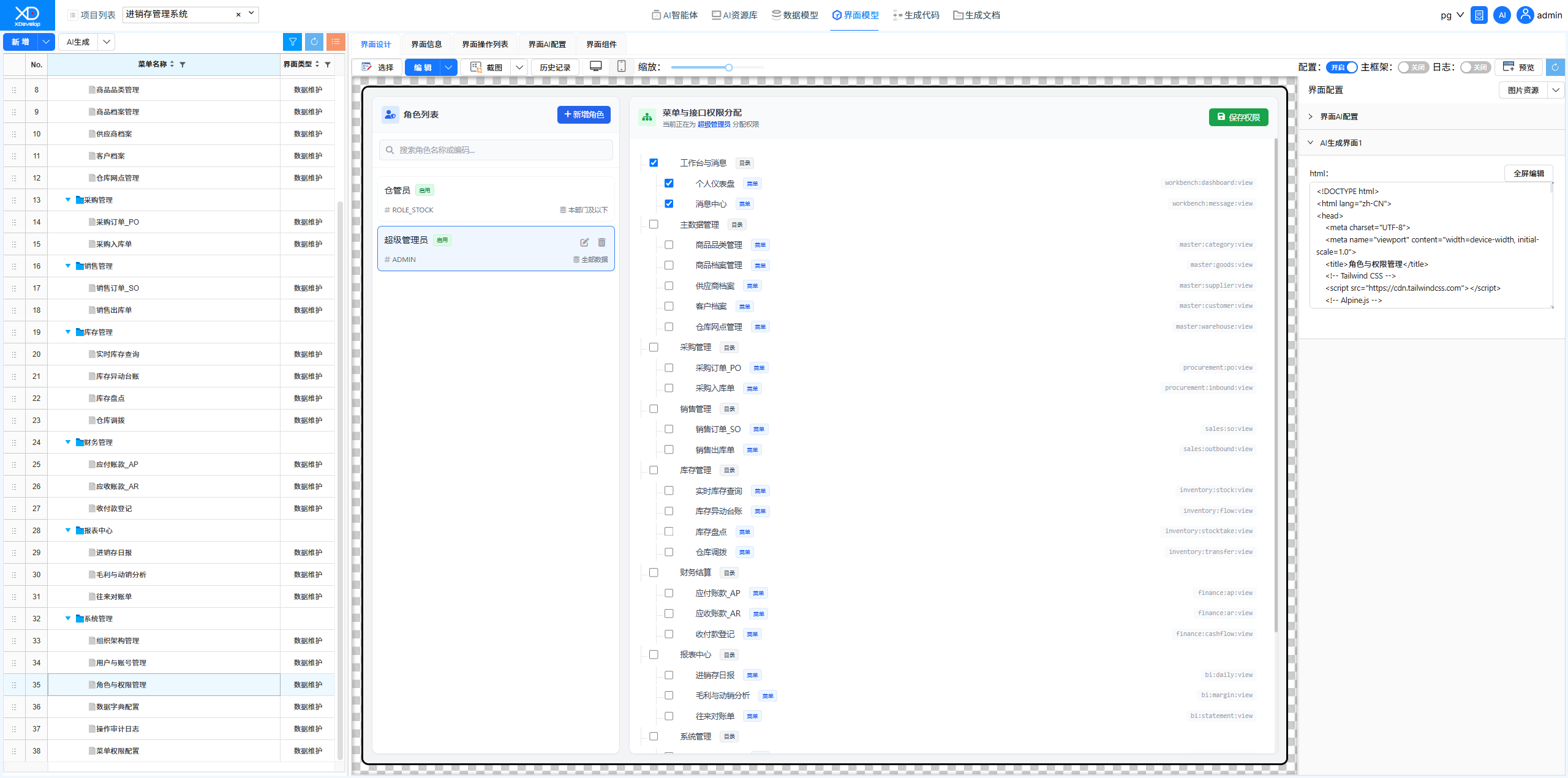This screenshot has width=1568, height=778.
Task: Open the 图片资源 dropdown arrow
Action: tap(1556, 90)
